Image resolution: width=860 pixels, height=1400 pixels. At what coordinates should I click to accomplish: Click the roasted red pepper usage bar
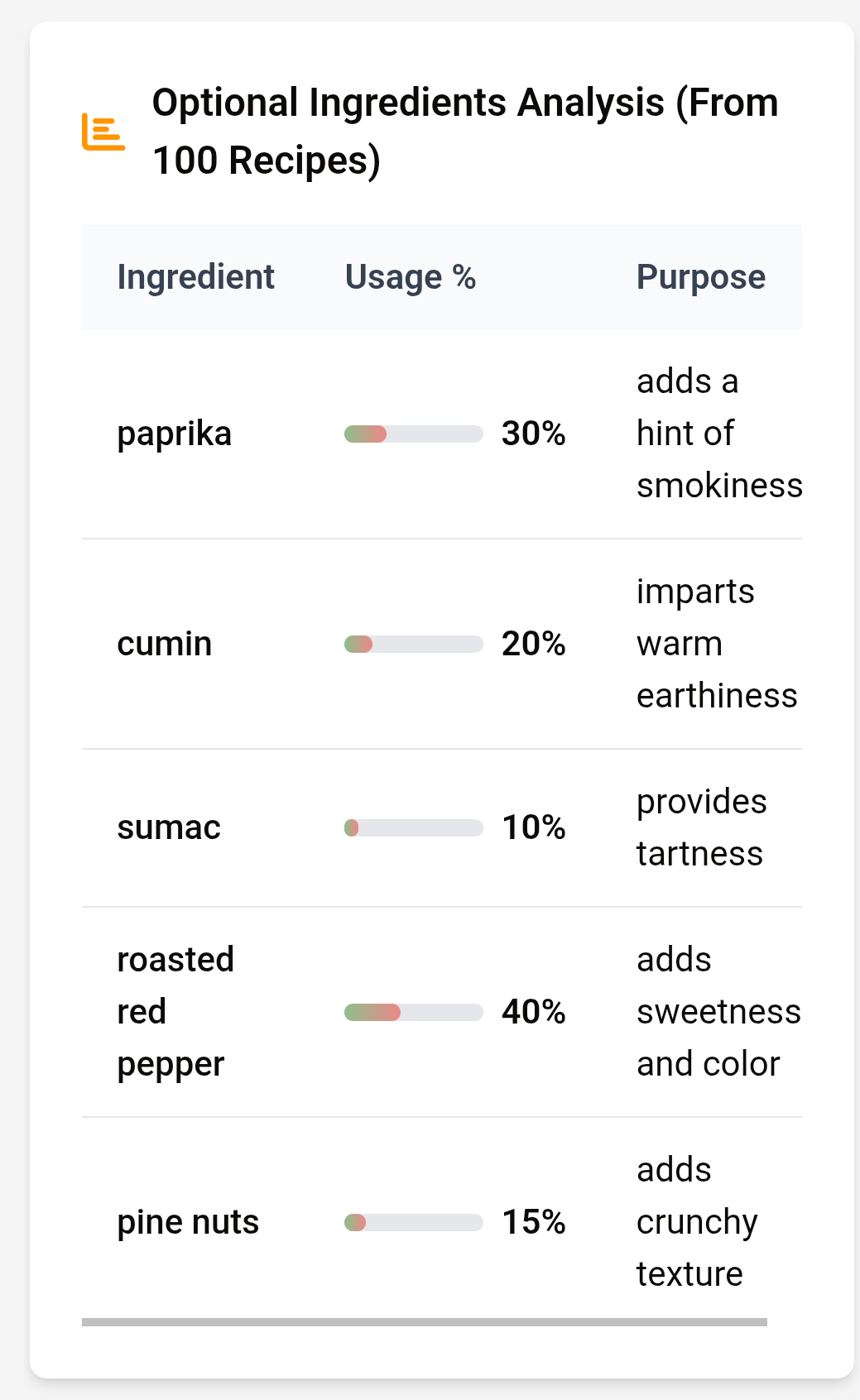point(413,1012)
